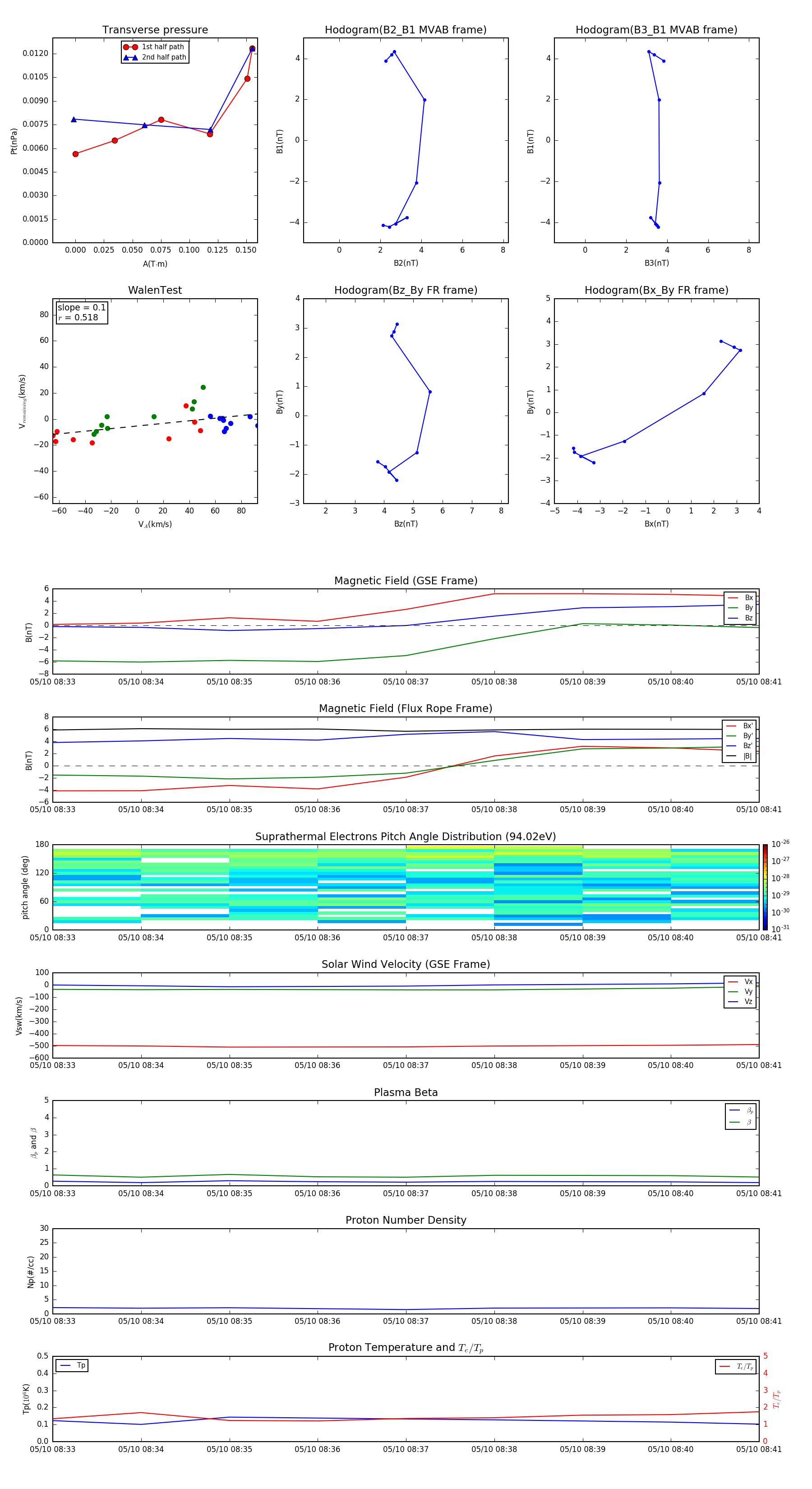The height and width of the screenshot is (1489, 812).
Task: Click the "A(T·m)" x-axis label
Action: pyautogui.click(x=155, y=264)
